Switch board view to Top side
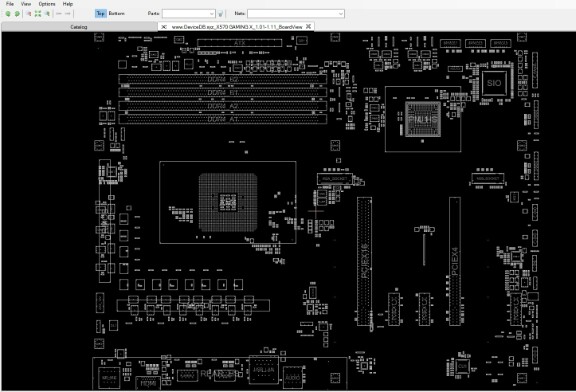The image size is (576, 392). [x=101, y=14]
